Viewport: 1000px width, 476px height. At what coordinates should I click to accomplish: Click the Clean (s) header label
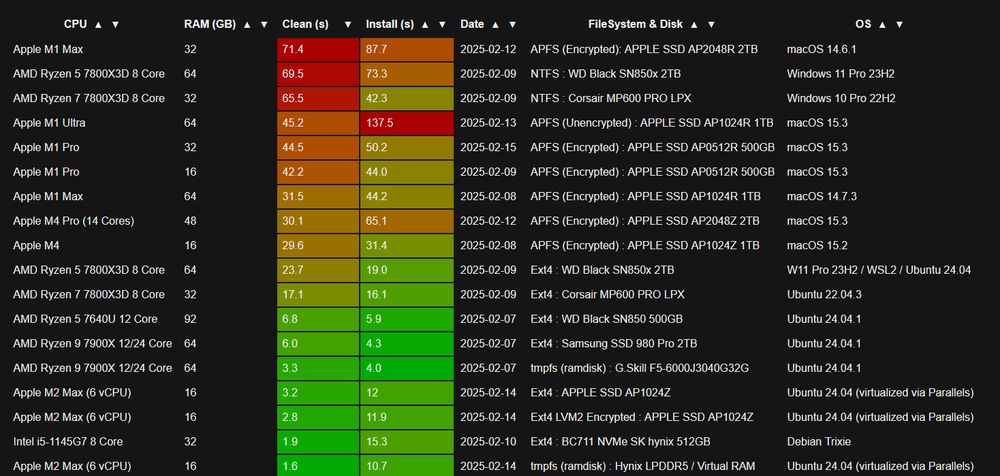tap(305, 24)
